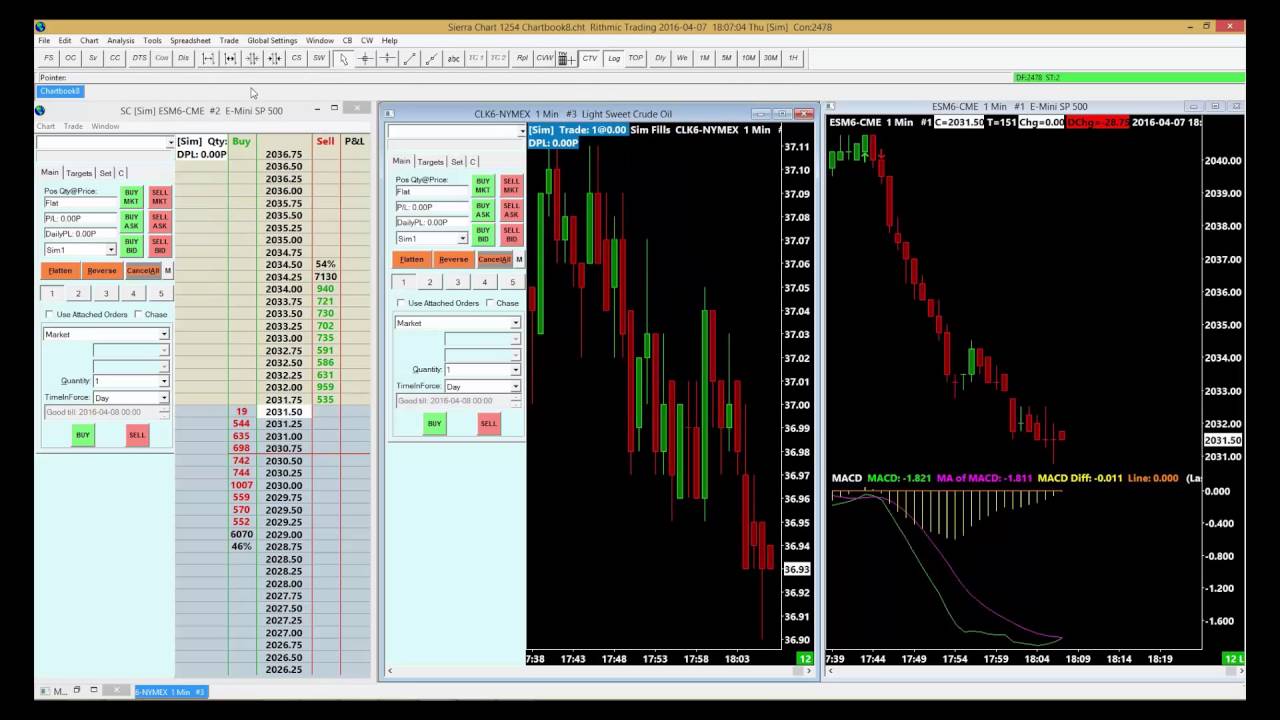1280x720 pixels.
Task: Click 6-NYMEX 1 Min #3 bottom taskbar tab
Action: click(x=170, y=692)
